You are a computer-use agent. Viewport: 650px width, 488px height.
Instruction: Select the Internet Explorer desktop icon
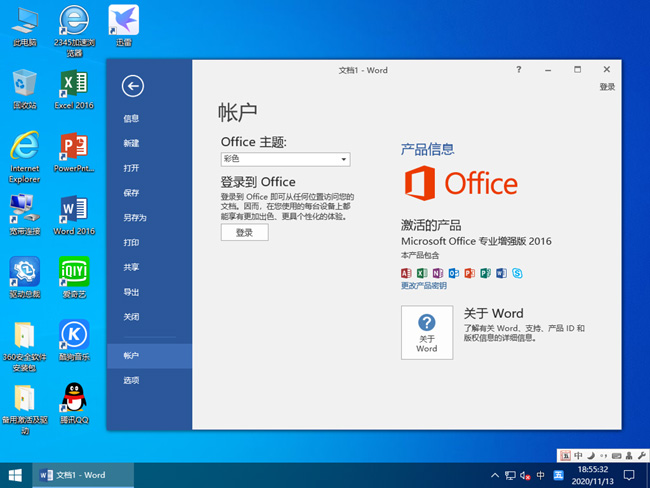tap(25, 157)
